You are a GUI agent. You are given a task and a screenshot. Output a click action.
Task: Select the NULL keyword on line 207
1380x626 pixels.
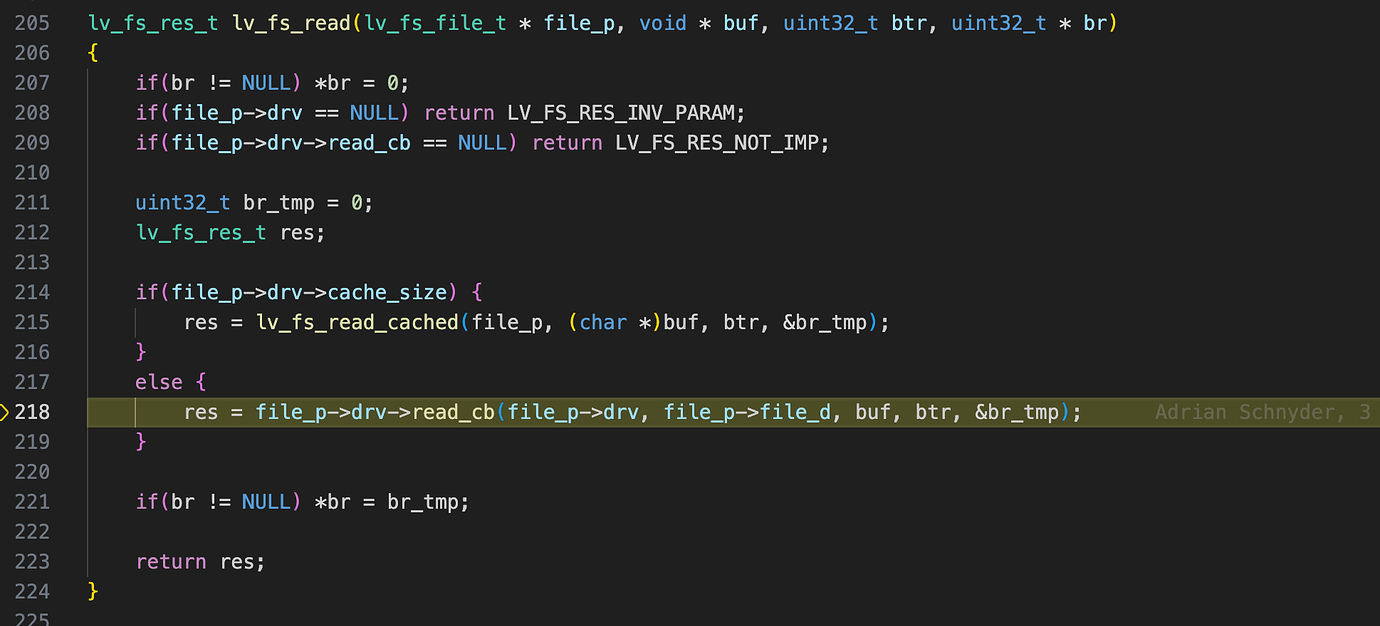(266, 83)
